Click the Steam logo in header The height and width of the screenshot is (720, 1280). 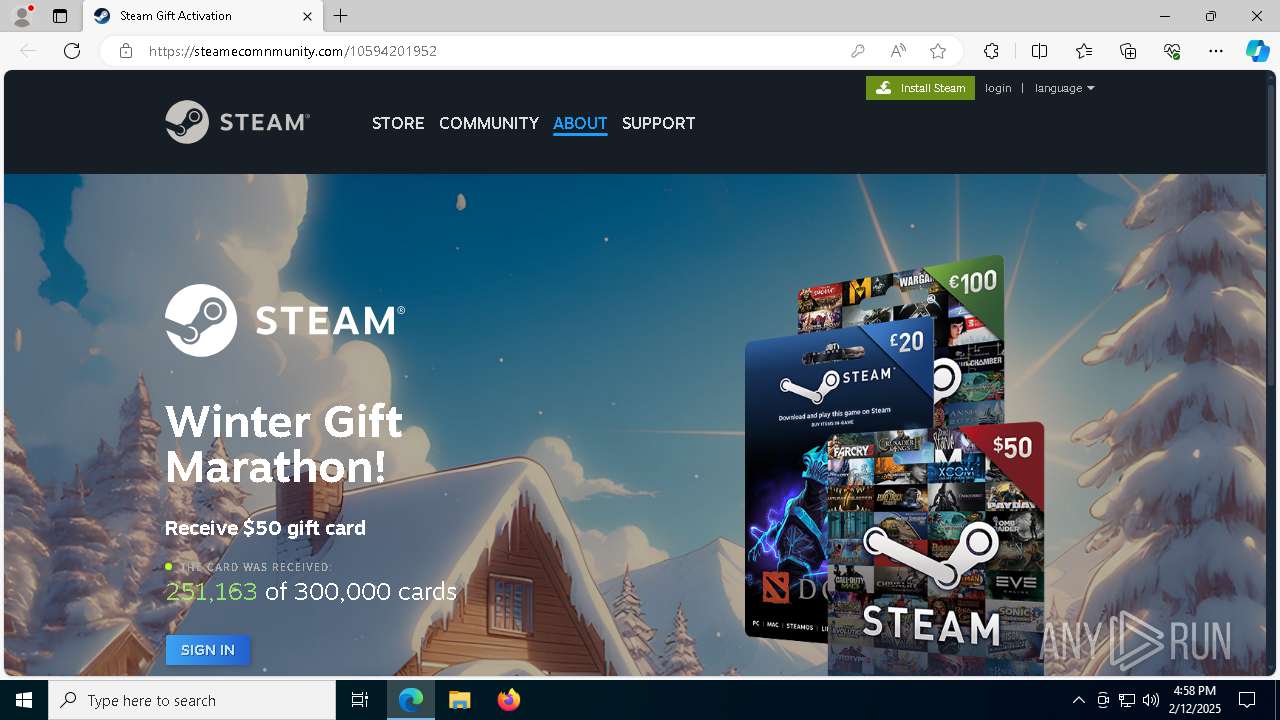coord(237,122)
